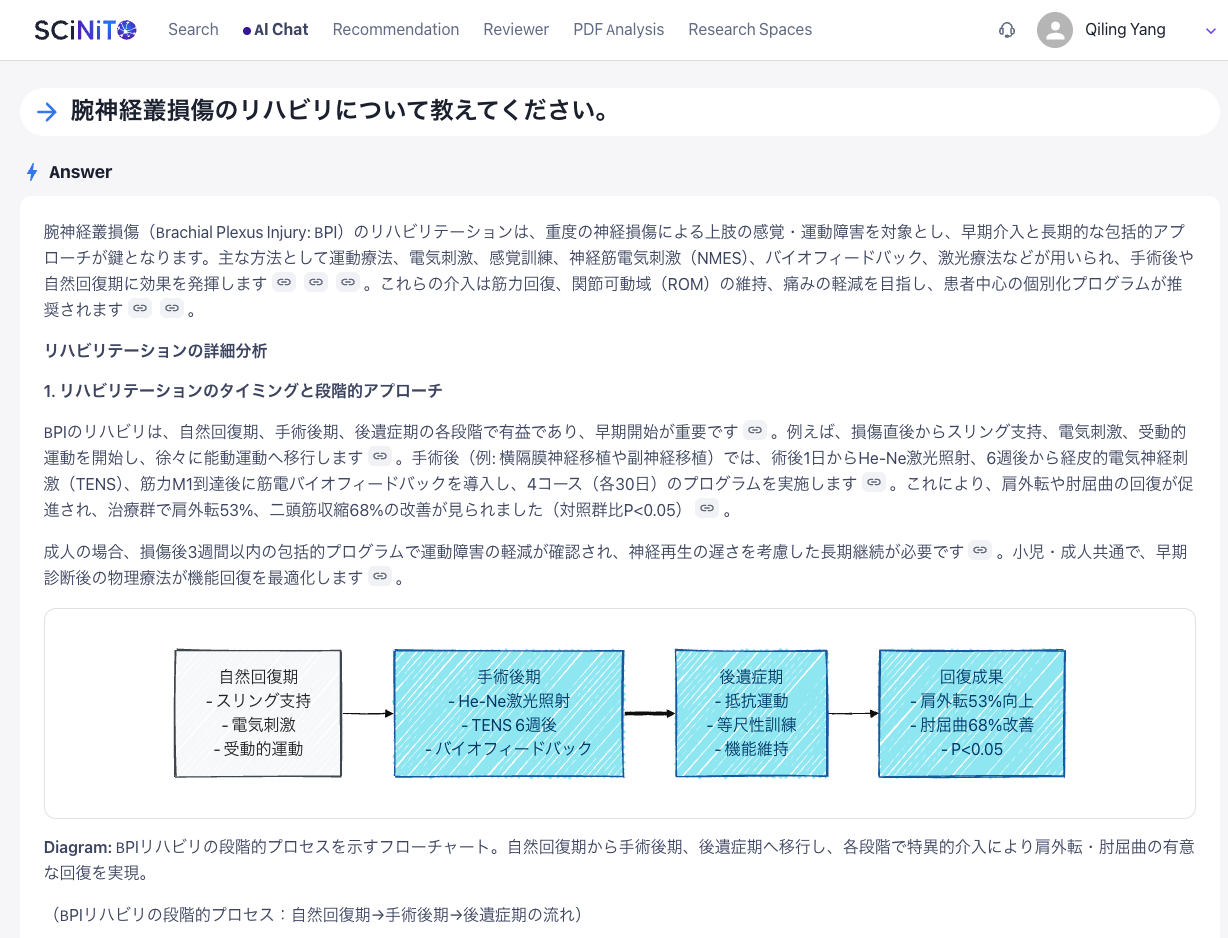This screenshot has height=938, width=1228.
Task: Open citation link after プログラムを実施します
Action: pyautogui.click(x=874, y=483)
